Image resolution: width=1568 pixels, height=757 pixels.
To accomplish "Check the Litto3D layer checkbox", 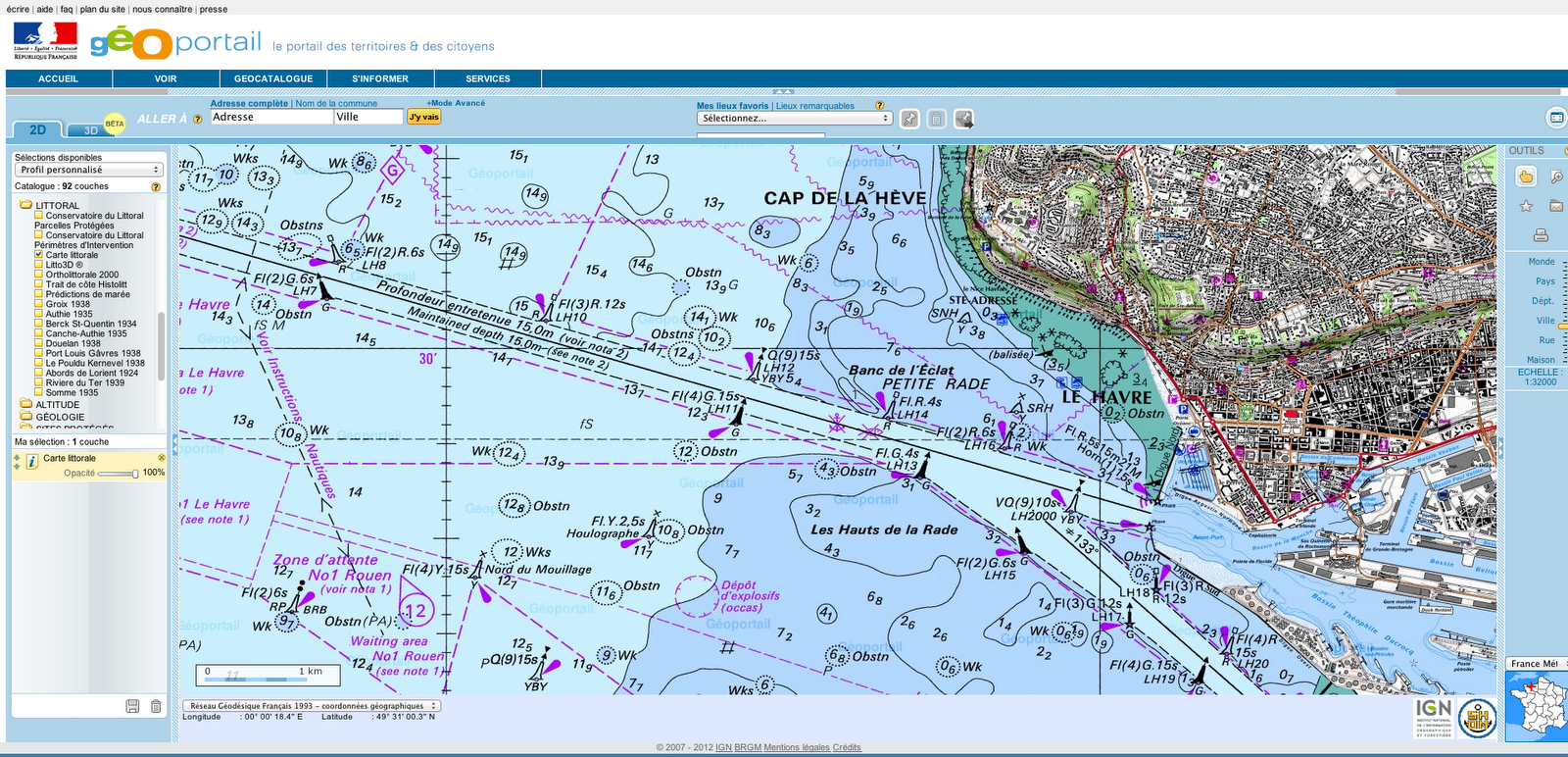I will click(39, 265).
